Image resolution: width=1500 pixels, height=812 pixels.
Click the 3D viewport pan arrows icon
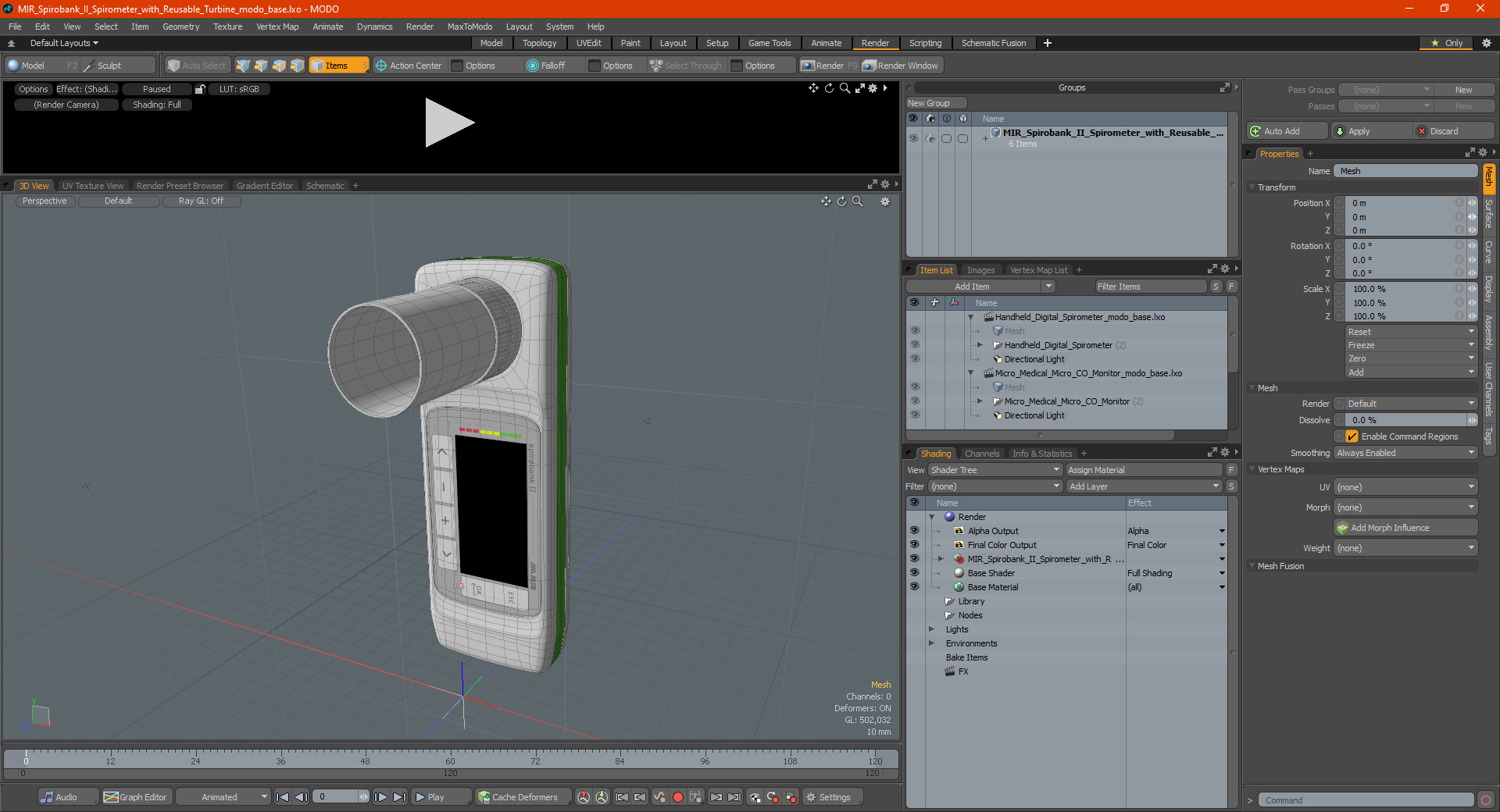(x=826, y=201)
